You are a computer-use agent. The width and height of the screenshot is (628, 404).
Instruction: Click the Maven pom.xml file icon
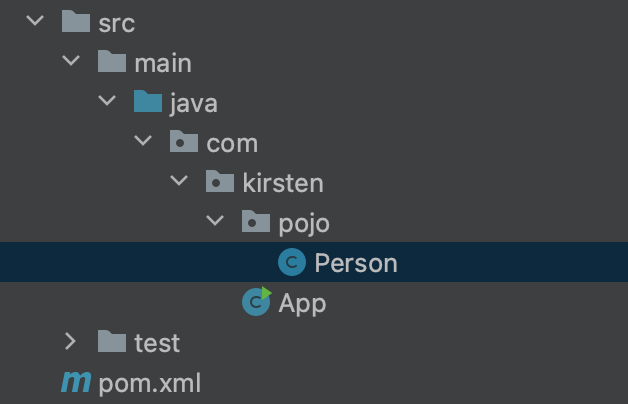click(76, 382)
